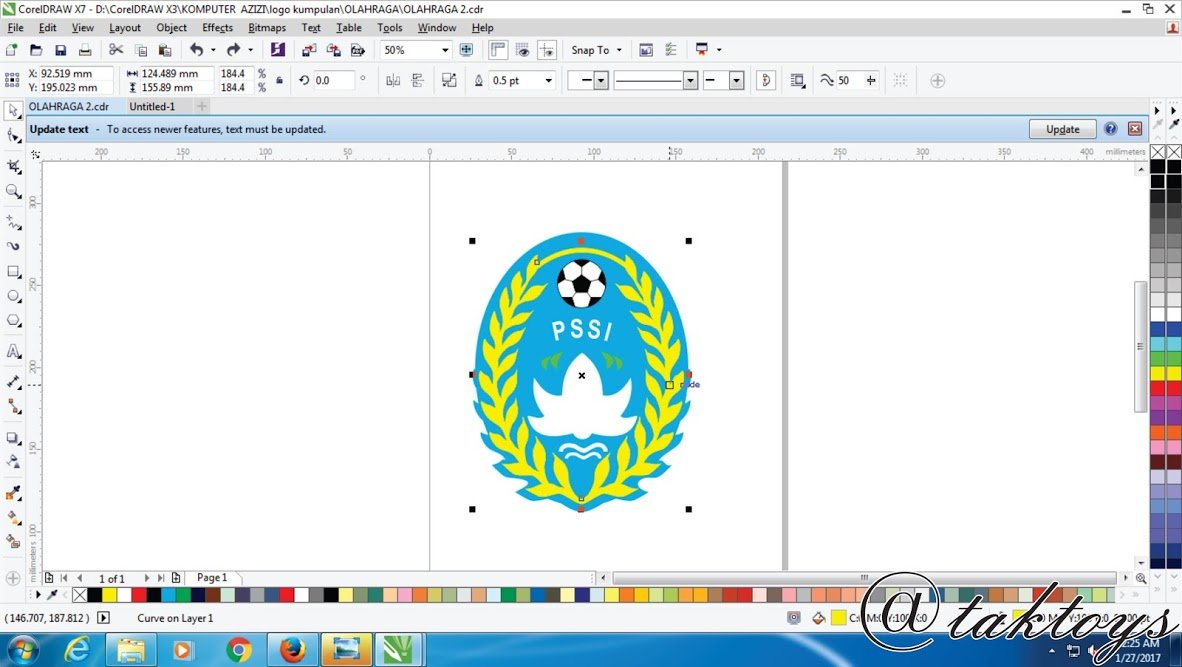Viewport: 1182px width, 667px height.
Task: Click the Save icon
Action: pyautogui.click(x=60, y=50)
